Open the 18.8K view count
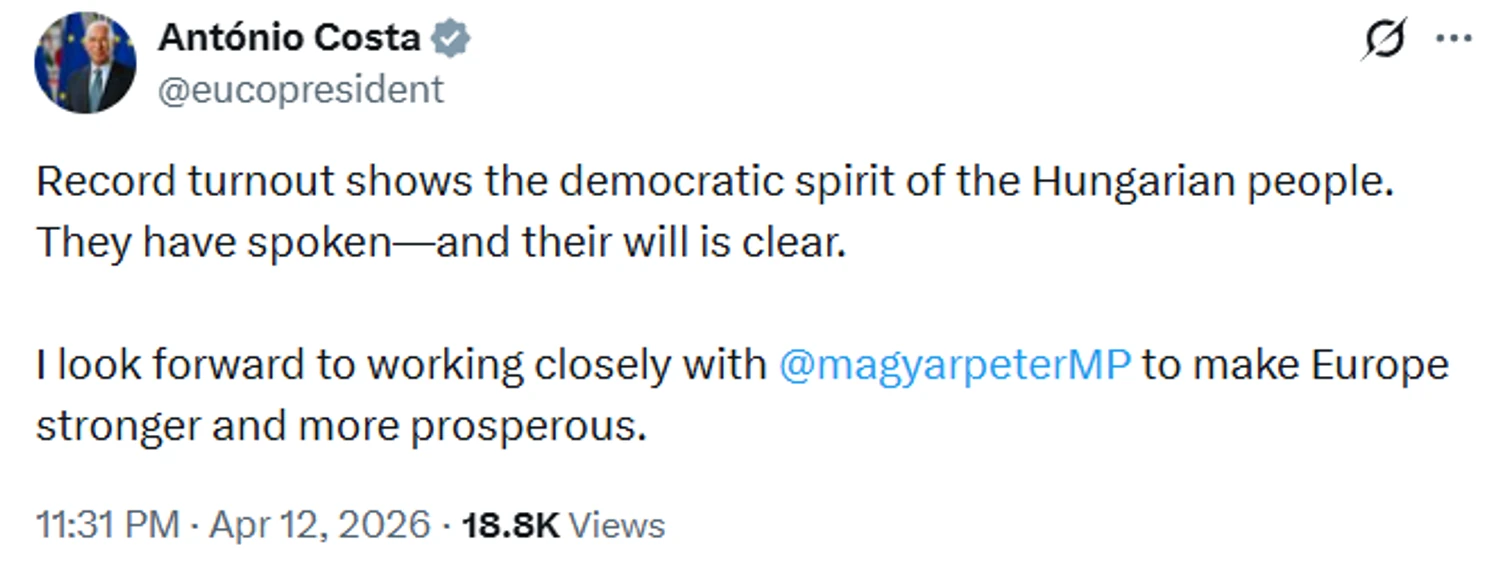The width and height of the screenshot is (1500, 571). pyautogui.click(x=510, y=525)
